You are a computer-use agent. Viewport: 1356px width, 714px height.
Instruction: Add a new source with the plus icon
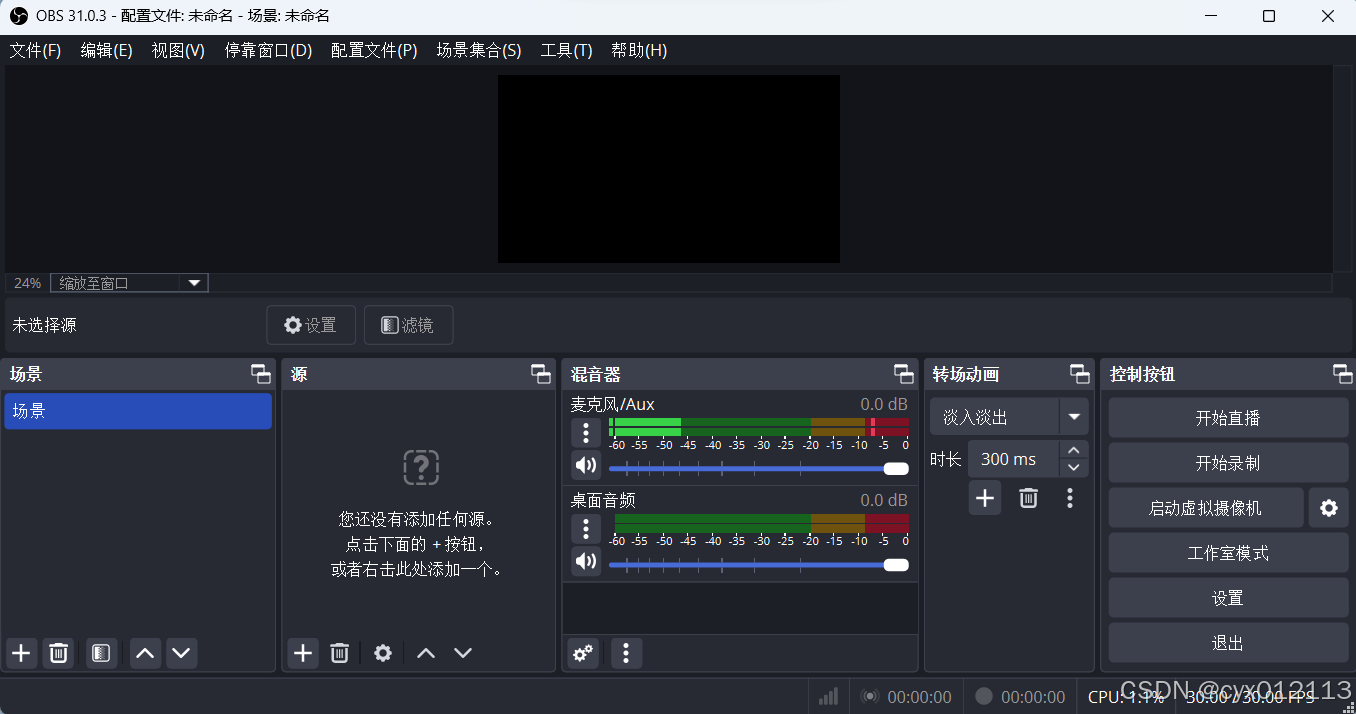302,653
